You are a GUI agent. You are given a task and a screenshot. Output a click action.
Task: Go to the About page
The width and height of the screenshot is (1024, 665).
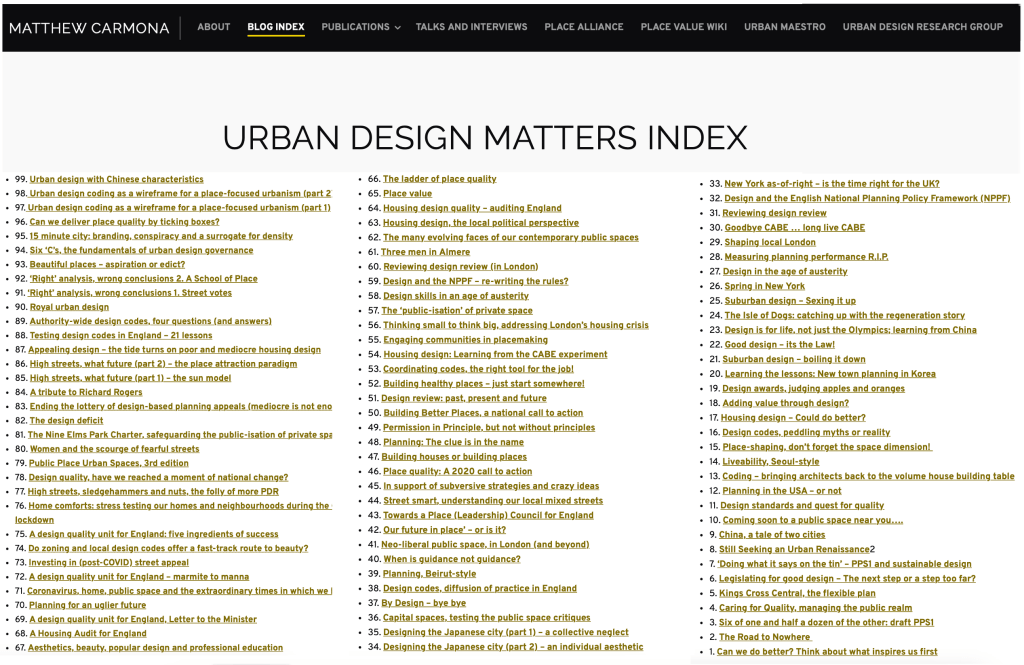tap(214, 27)
